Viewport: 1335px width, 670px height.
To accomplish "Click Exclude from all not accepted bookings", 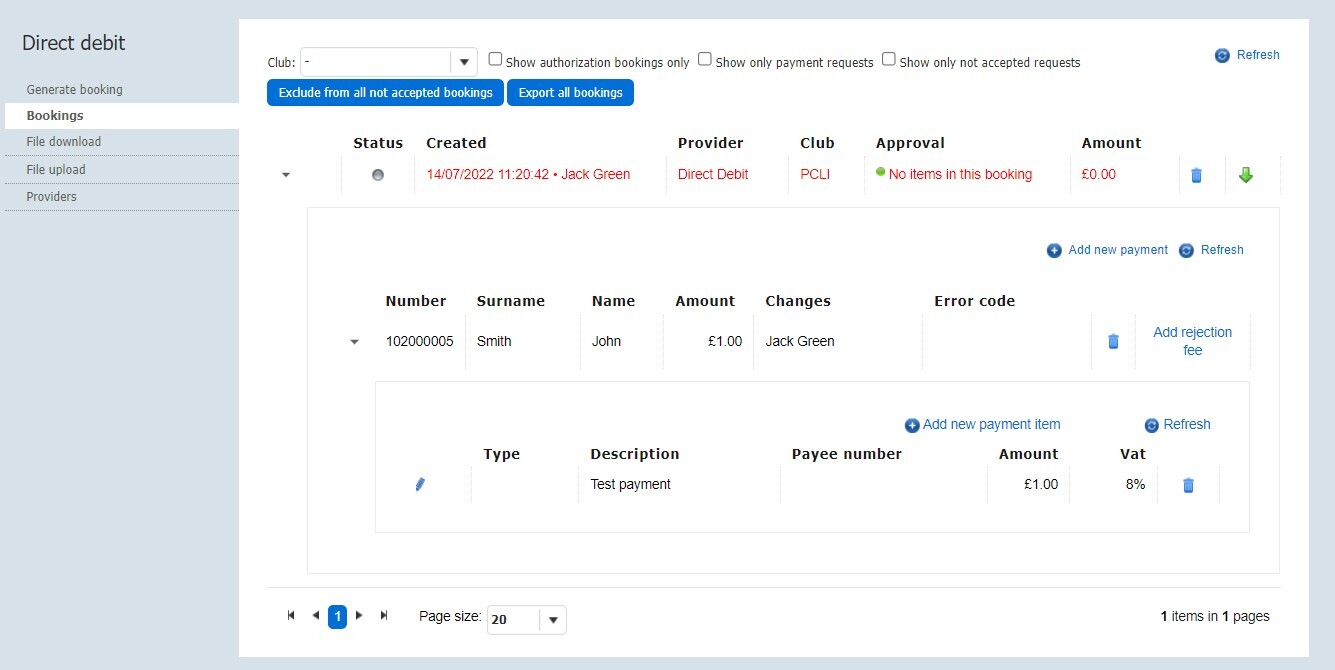I will point(385,93).
